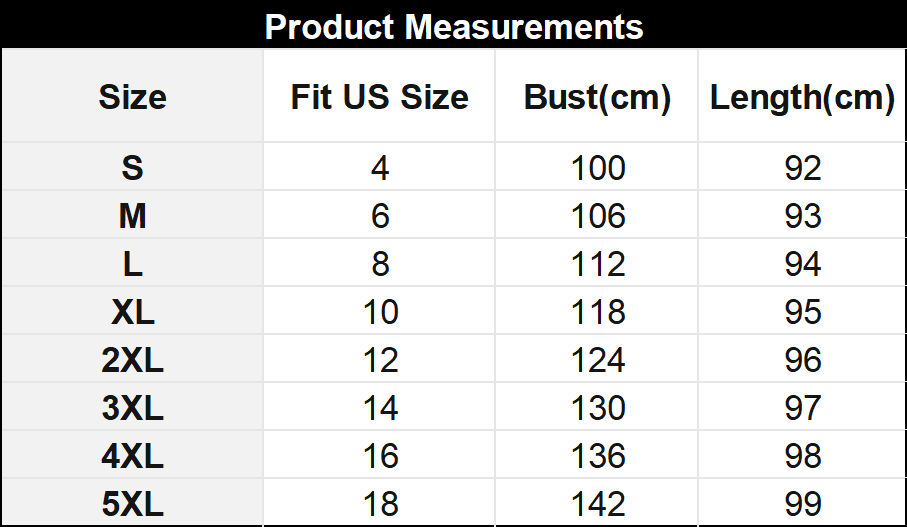Click the Size column header
907x527 pixels.
click(132, 97)
